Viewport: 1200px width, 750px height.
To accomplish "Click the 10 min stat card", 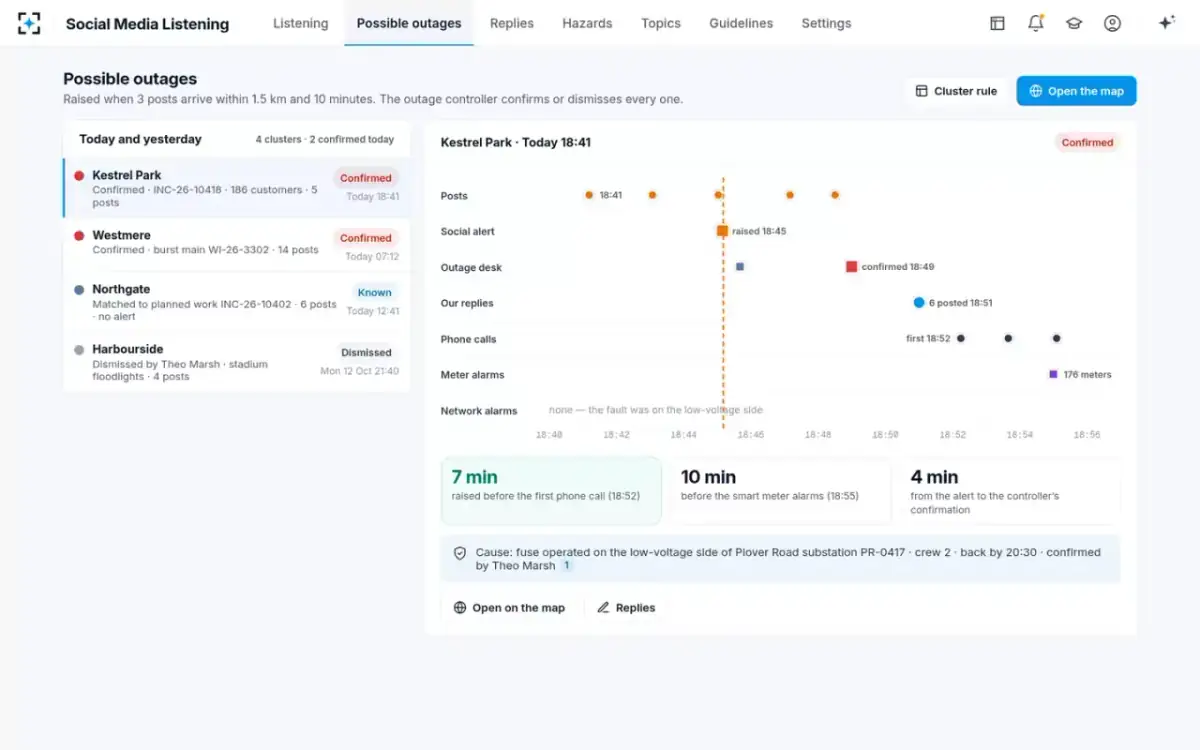I will [780, 491].
